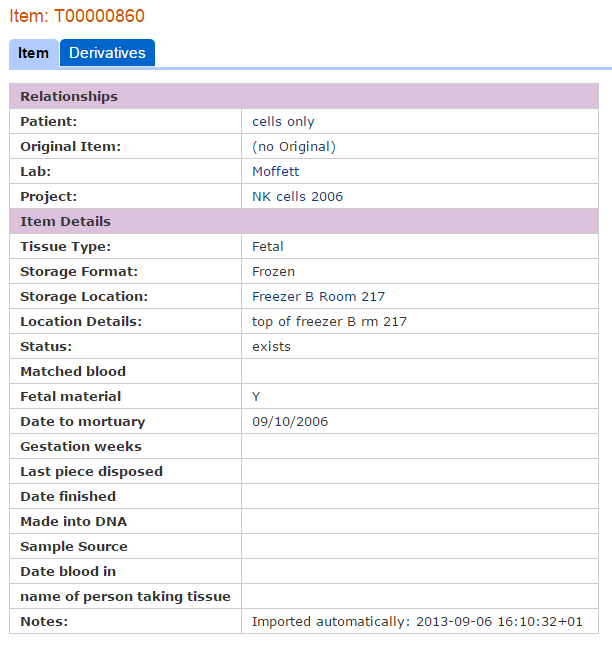Click the Last piece disposed label

(92, 471)
